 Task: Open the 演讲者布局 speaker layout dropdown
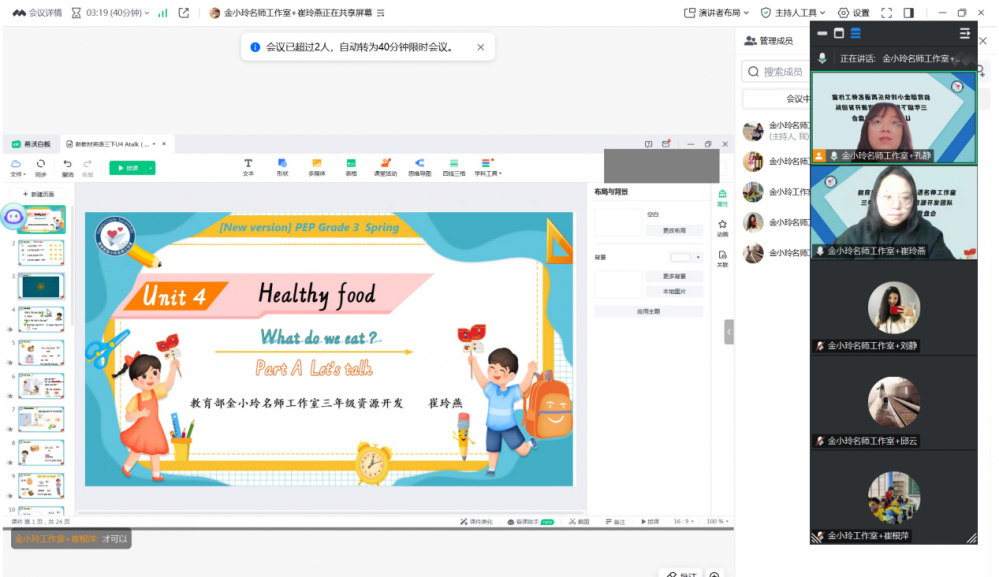pyautogui.click(x=716, y=13)
